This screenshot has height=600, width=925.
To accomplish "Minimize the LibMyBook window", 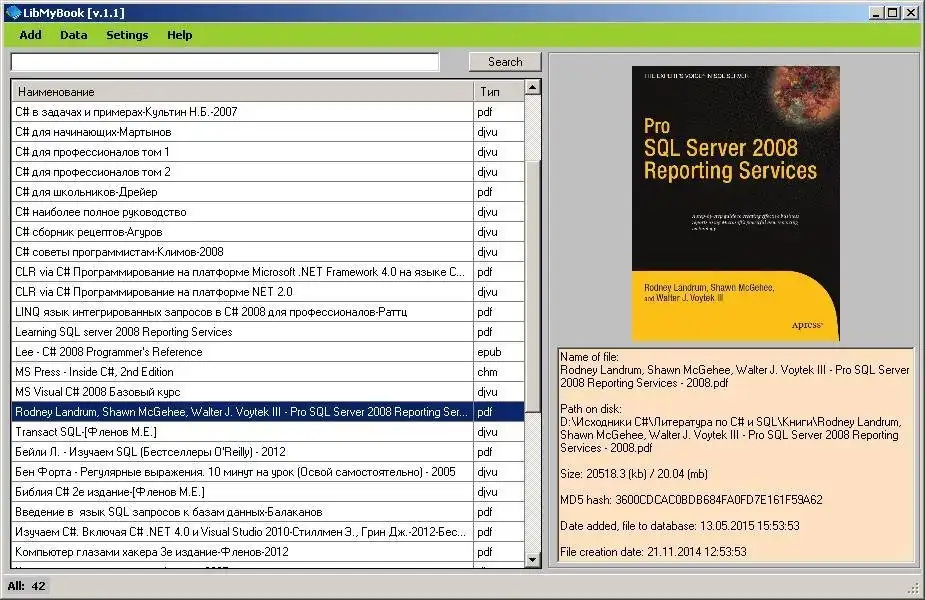I will pos(876,12).
